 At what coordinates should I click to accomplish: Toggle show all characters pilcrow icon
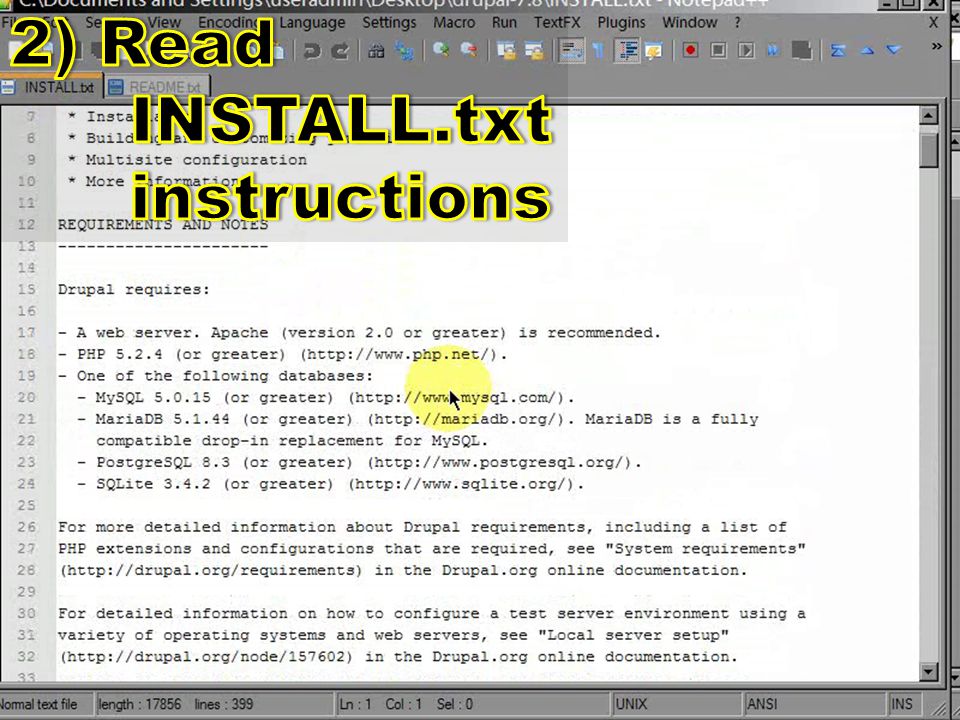pyautogui.click(x=599, y=51)
